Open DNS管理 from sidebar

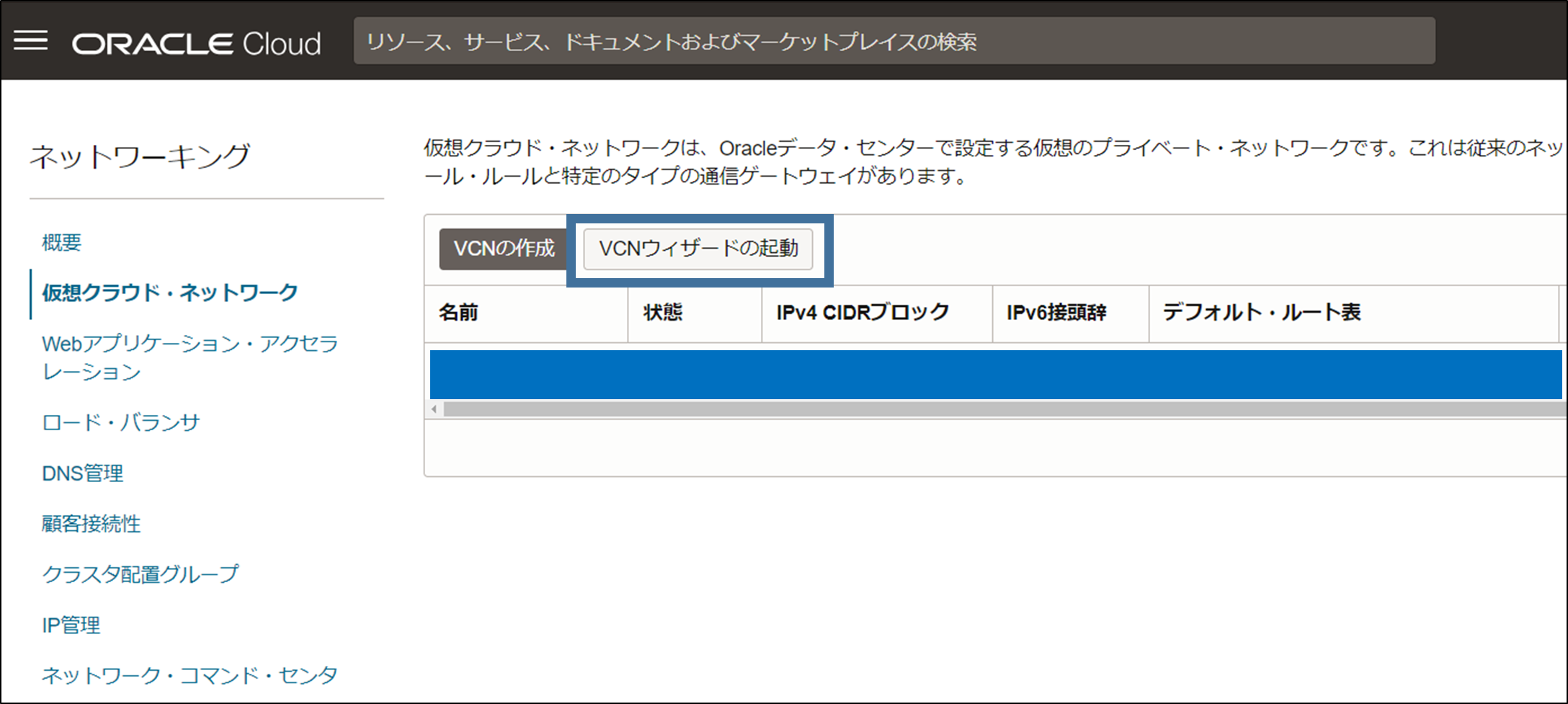(x=82, y=473)
